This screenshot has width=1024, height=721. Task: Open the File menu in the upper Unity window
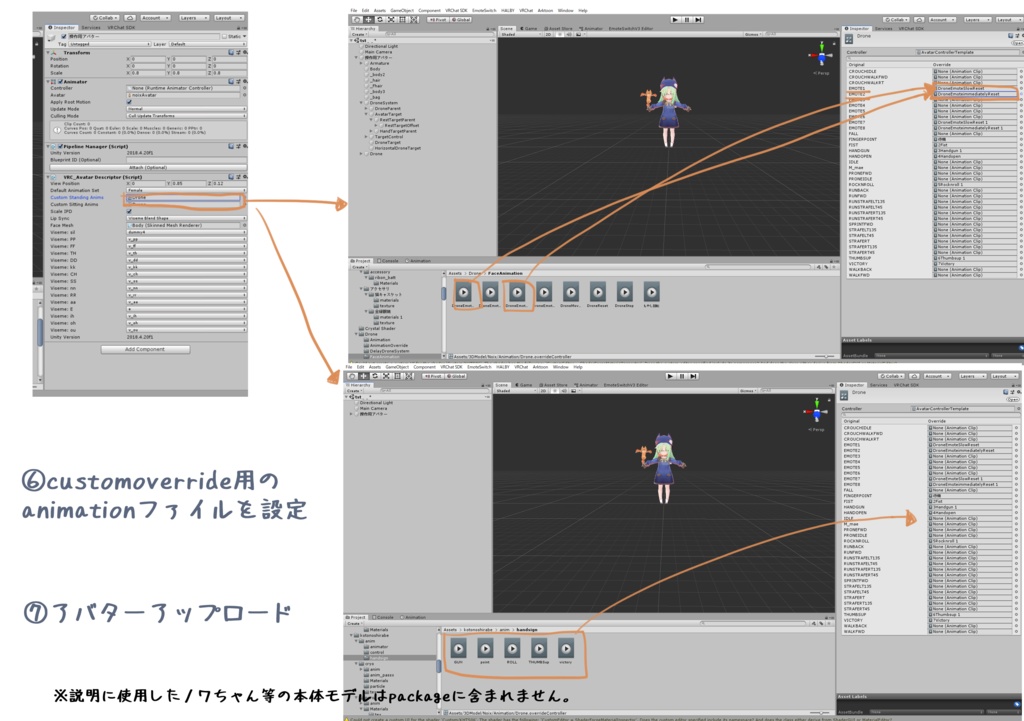353,10
